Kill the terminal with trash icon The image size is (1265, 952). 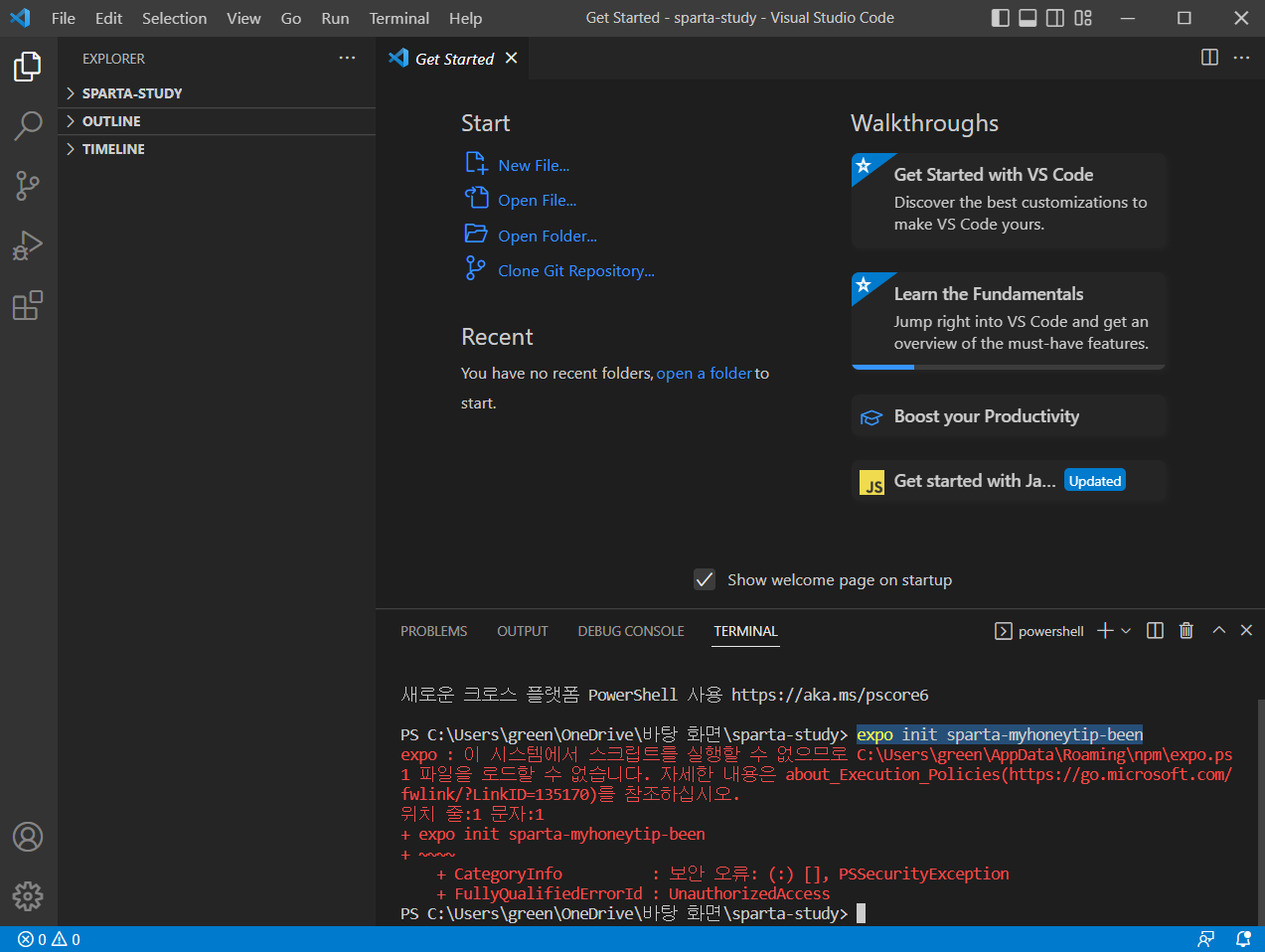point(1186,631)
